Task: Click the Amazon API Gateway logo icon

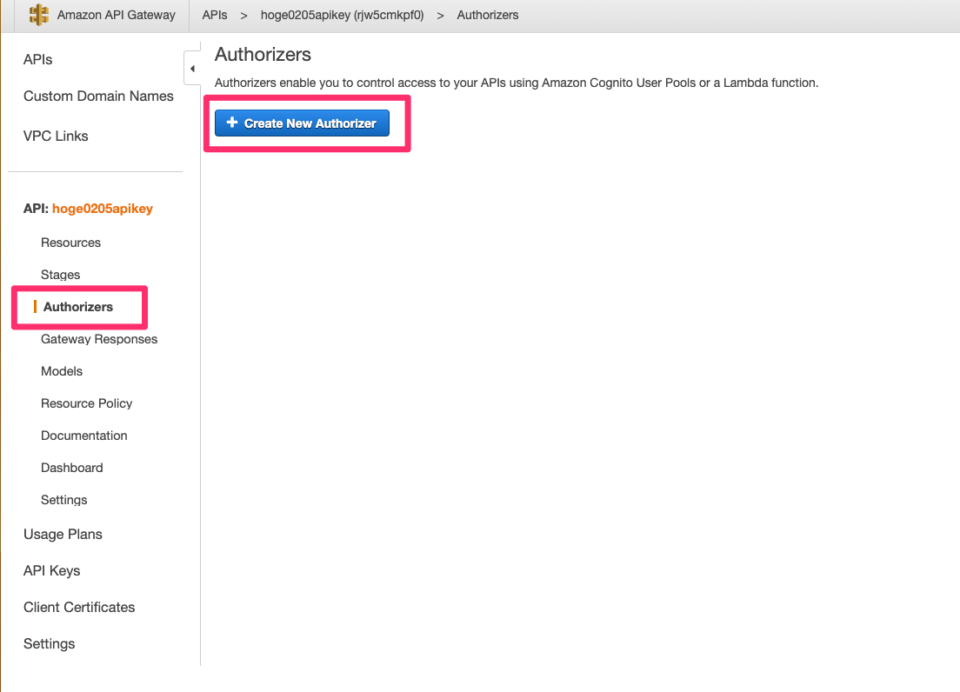Action: [38, 14]
